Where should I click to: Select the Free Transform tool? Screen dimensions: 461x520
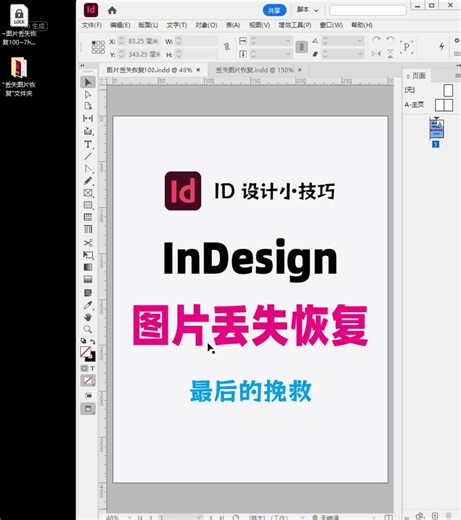(x=88, y=255)
